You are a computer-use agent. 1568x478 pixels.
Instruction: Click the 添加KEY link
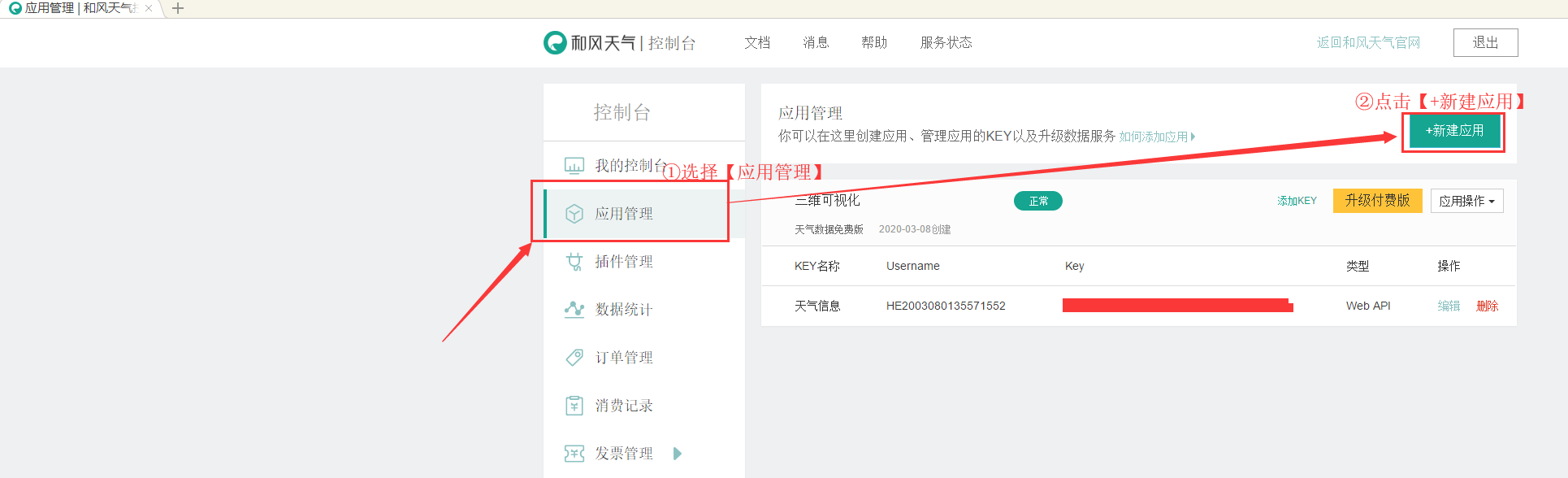(x=1297, y=201)
